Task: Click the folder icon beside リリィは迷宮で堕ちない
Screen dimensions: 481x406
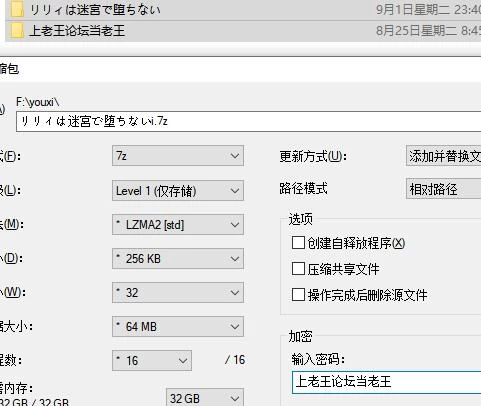Action: 17,10
